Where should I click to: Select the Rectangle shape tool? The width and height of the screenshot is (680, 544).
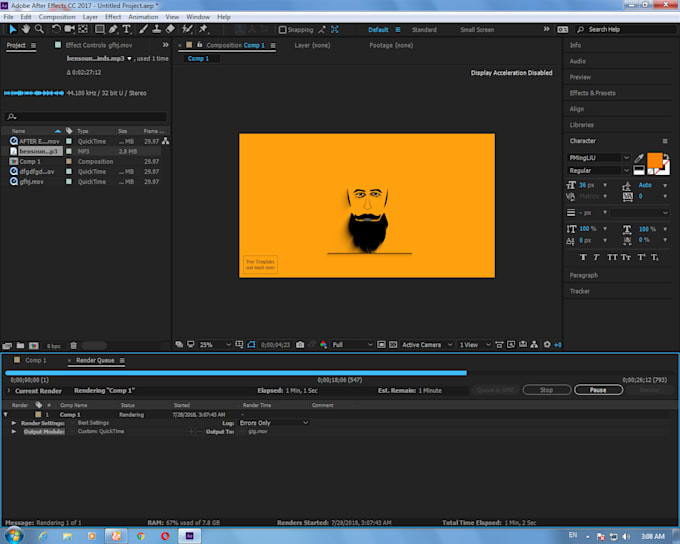(99, 29)
